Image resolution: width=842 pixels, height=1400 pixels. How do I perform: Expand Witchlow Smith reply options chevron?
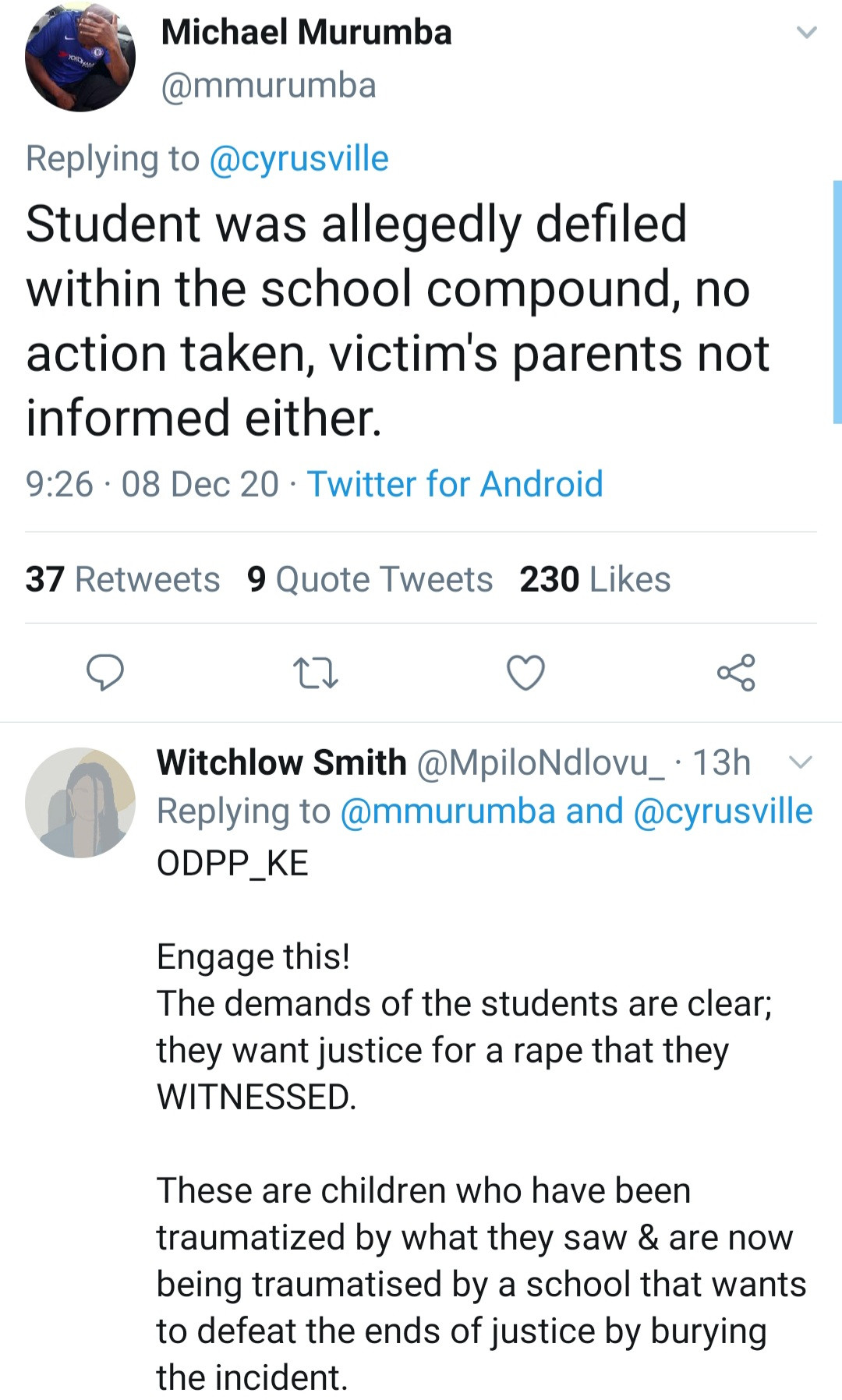click(x=801, y=762)
